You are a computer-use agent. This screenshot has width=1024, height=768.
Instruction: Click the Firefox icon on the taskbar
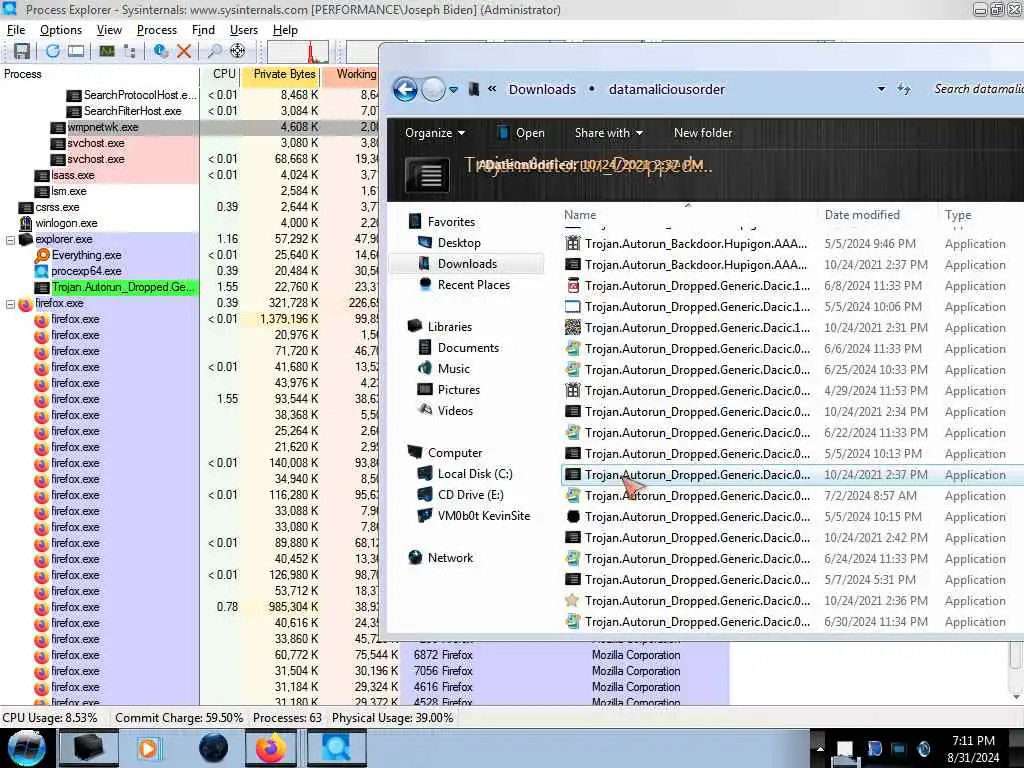click(271, 748)
